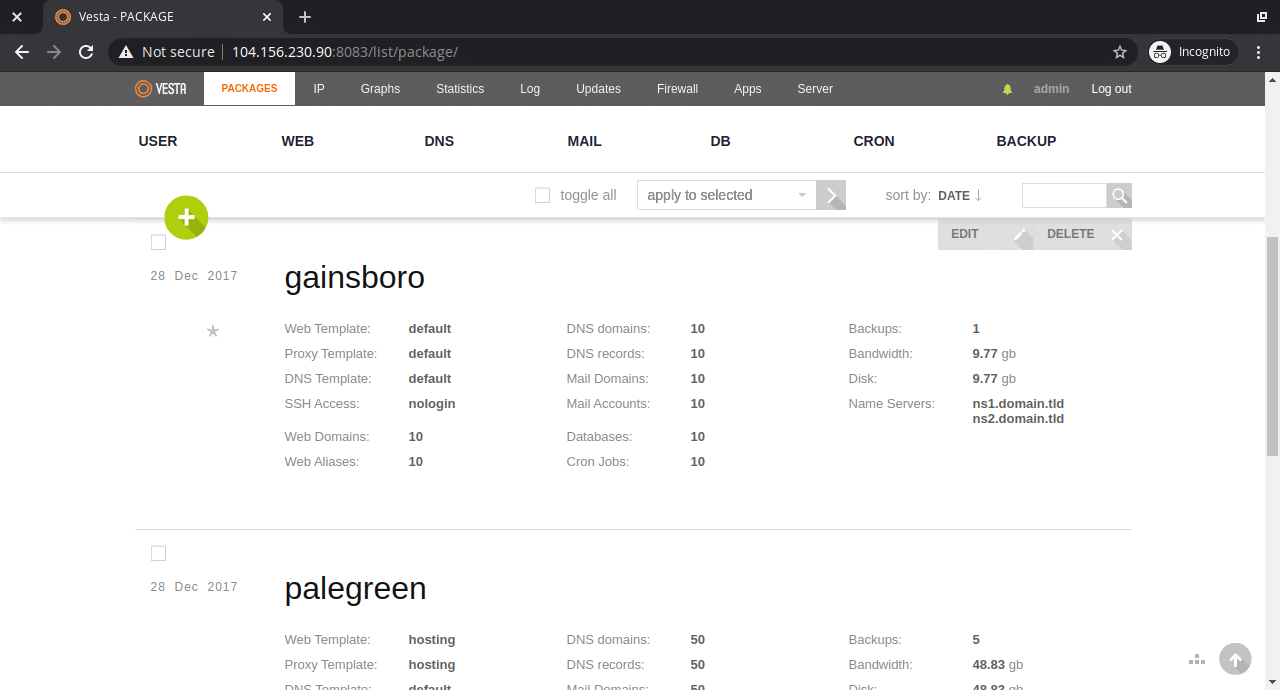Click the scroll-to-top arrow button
This screenshot has height=690, width=1280.
pos(1235,659)
